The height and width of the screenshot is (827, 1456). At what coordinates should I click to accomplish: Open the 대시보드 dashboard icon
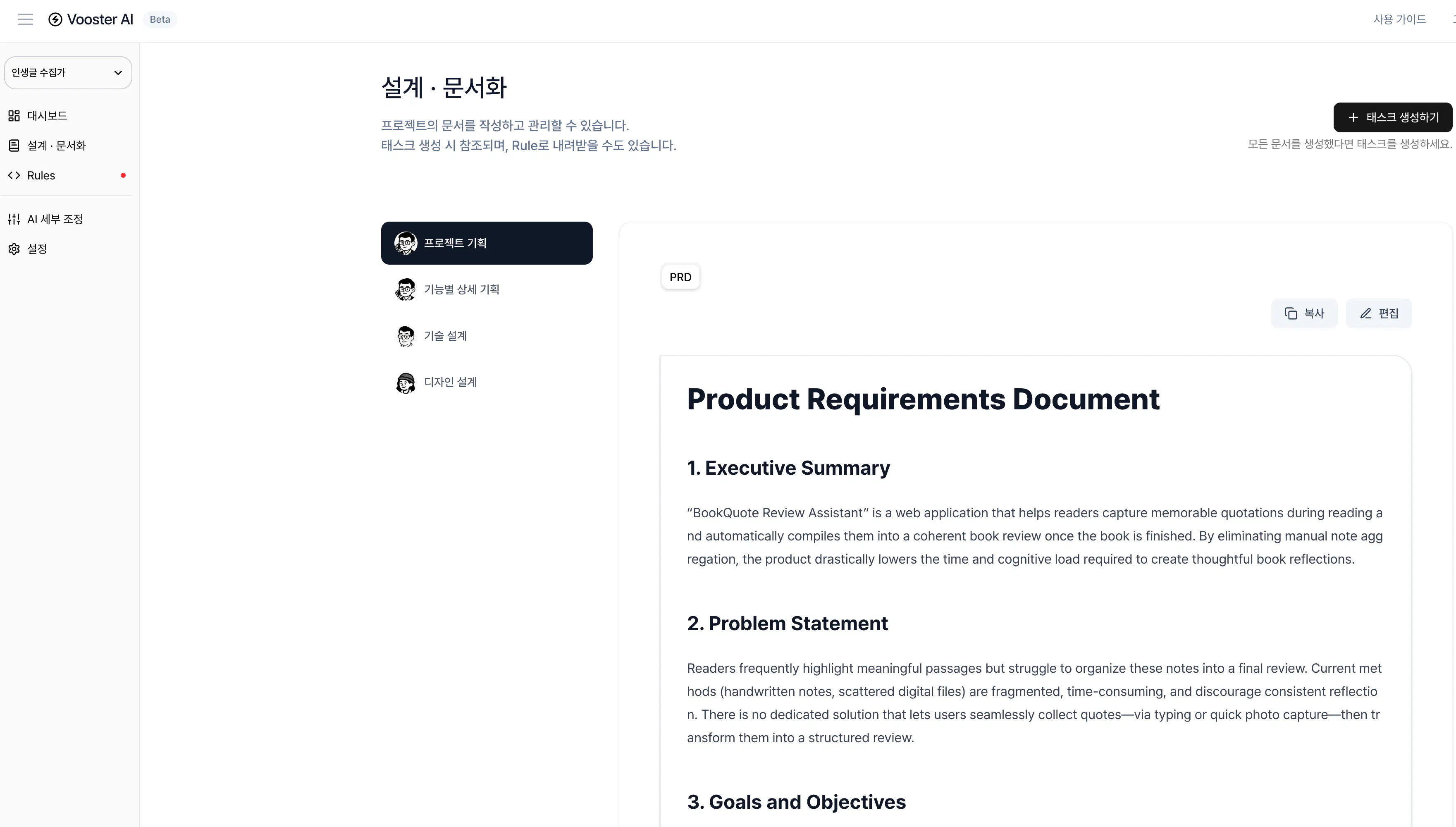[x=14, y=115]
